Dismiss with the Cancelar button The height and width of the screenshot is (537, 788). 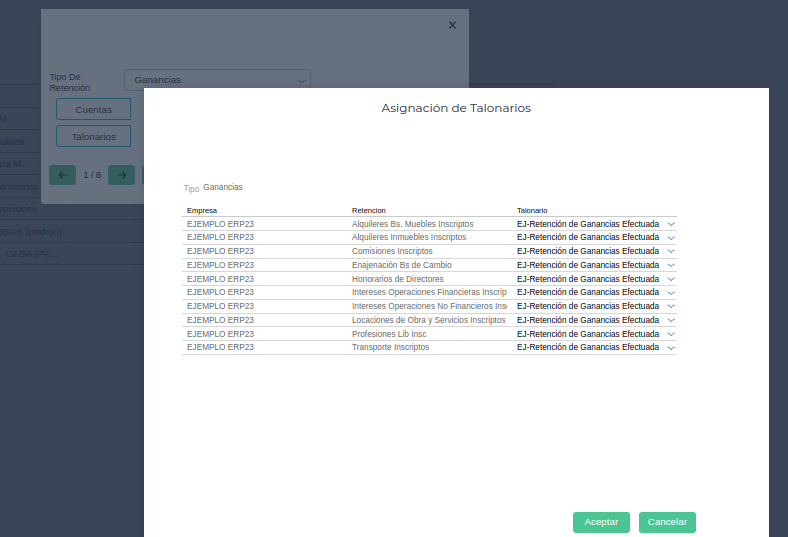coord(667,522)
